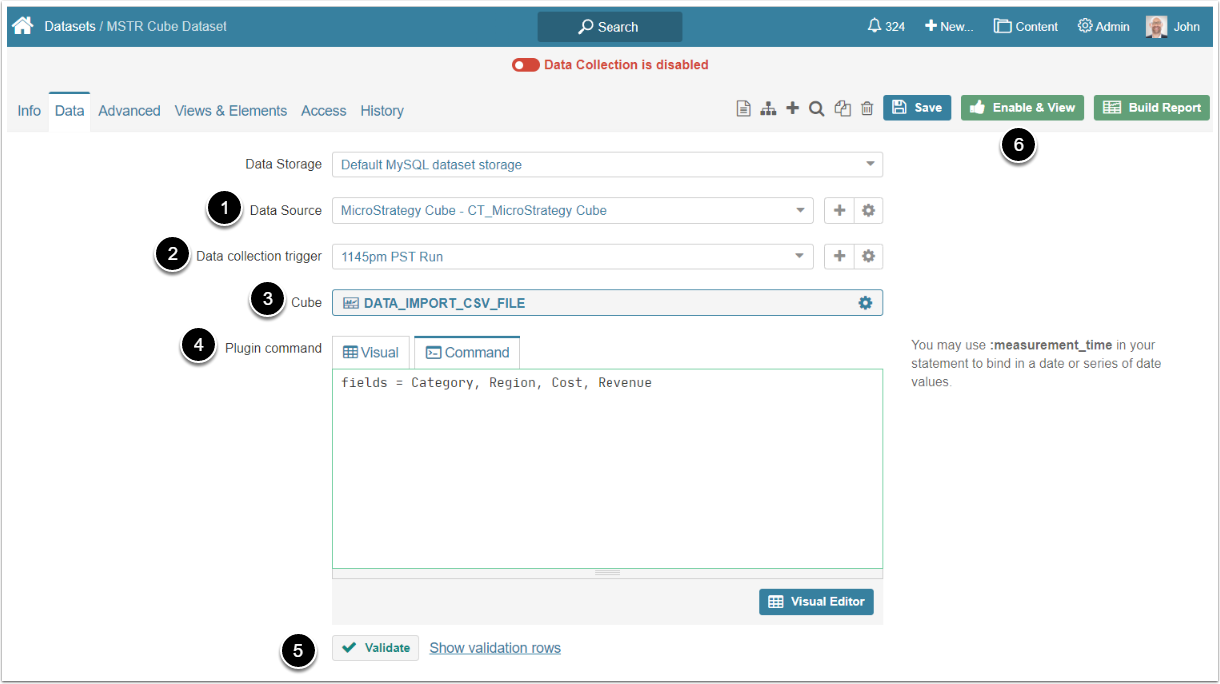Click the magnifier preview icon in toolbar

[816, 108]
